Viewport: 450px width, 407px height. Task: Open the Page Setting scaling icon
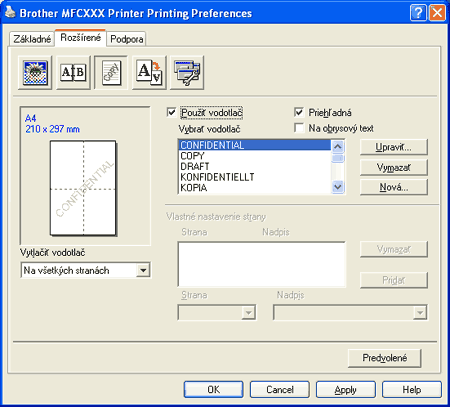coord(149,73)
